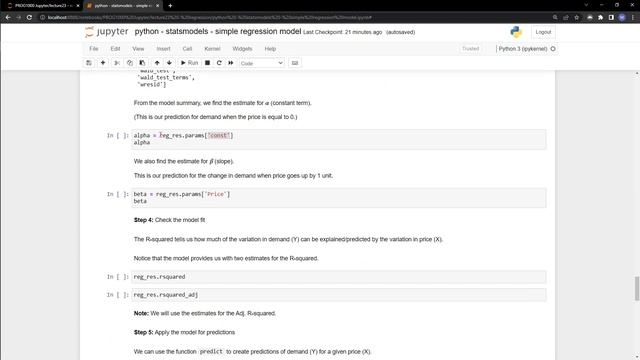The image size is (640, 360).
Task: Share this page icon in address bar
Action: 566,18
